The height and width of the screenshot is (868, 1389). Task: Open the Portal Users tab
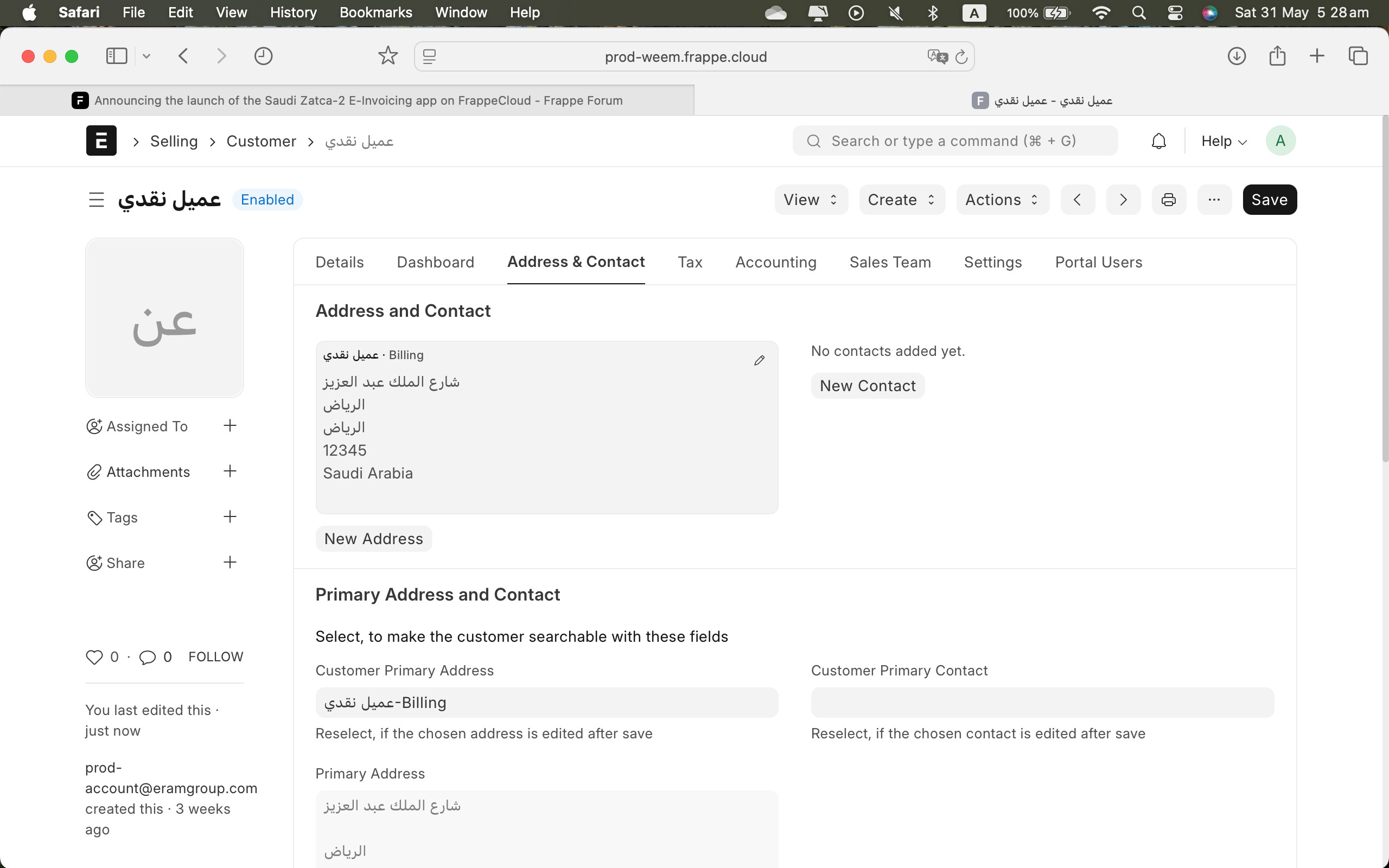(1099, 263)
